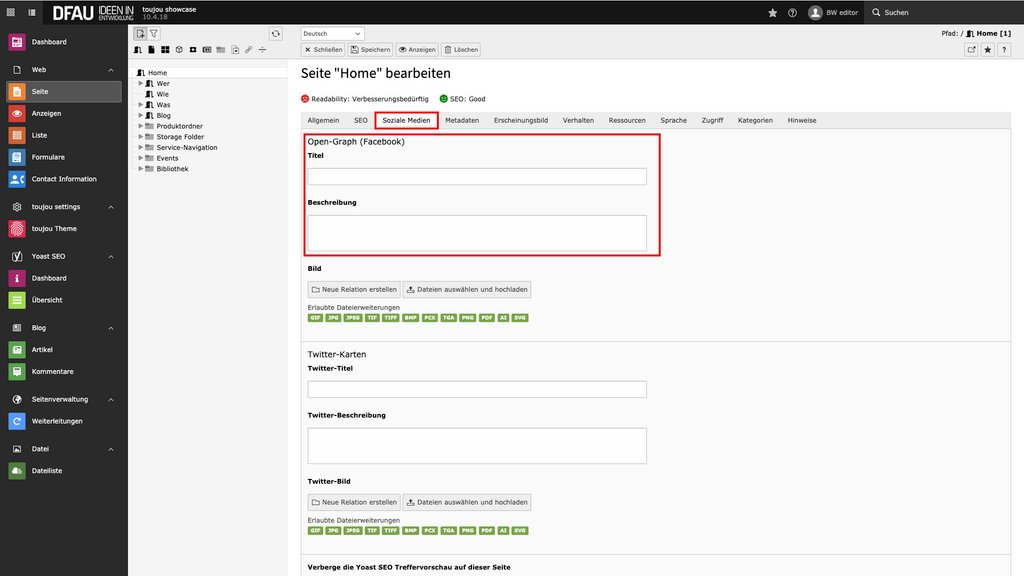Screen dimensions: 1024x576
Task: Switch to the SEO tab
Action: (361, 120)
